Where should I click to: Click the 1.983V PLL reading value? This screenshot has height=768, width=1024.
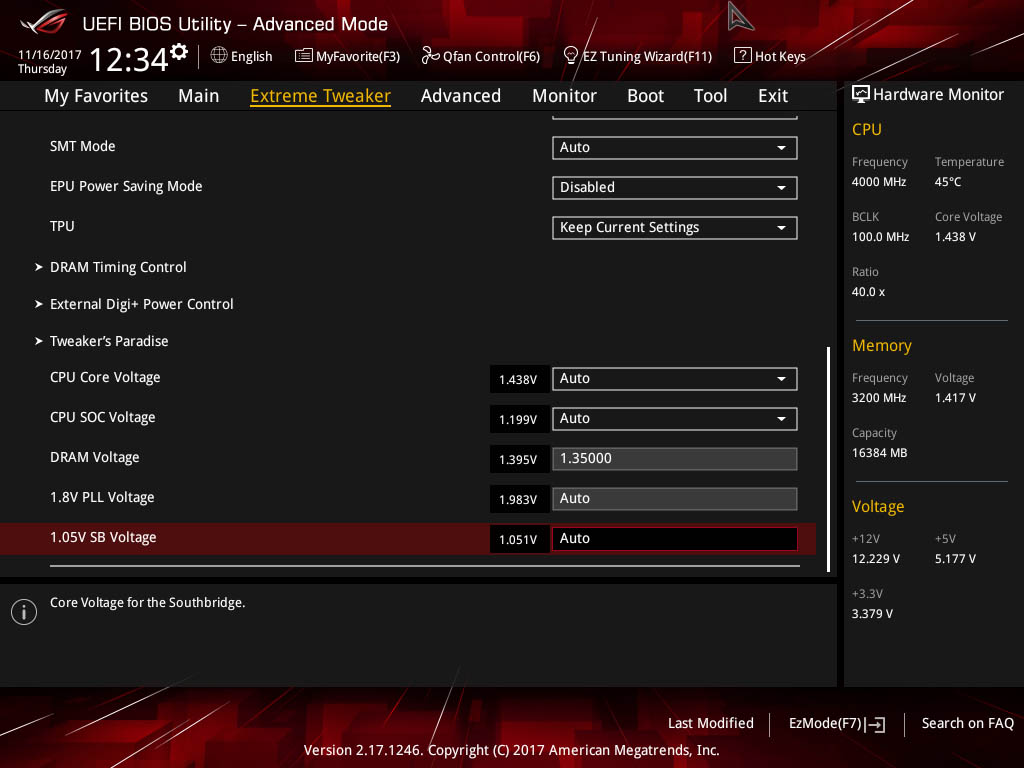pyautogui.click(x=519, y=500)
